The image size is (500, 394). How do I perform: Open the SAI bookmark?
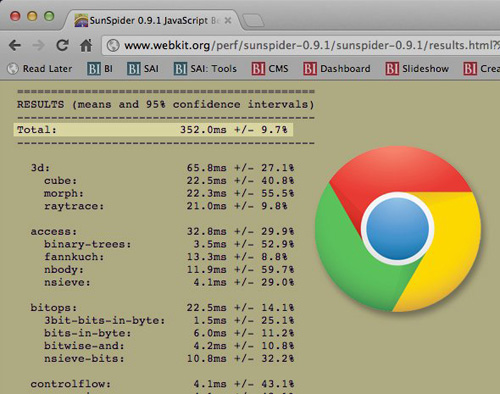tap(143, 69)
